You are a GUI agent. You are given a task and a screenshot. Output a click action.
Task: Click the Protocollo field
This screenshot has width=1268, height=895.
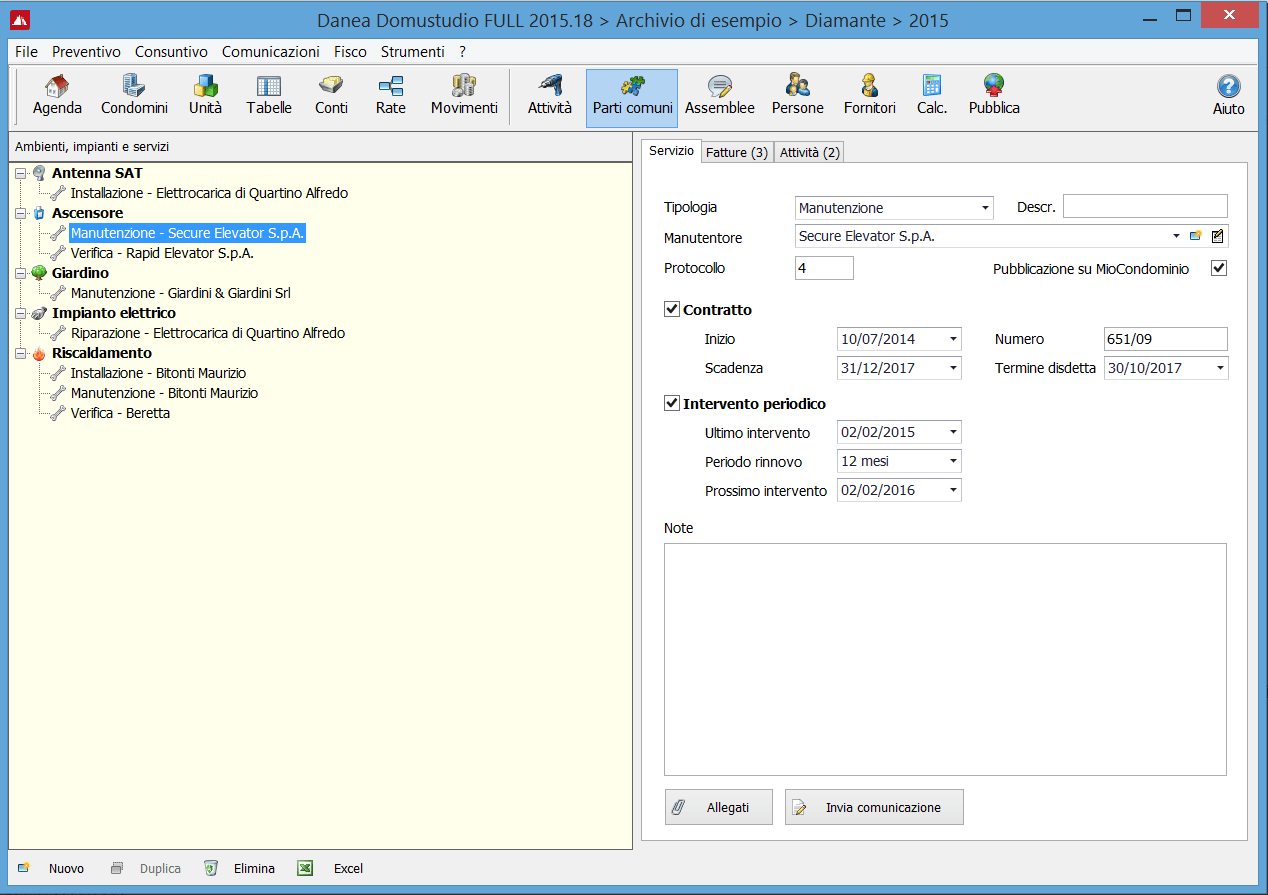(824, 268)
